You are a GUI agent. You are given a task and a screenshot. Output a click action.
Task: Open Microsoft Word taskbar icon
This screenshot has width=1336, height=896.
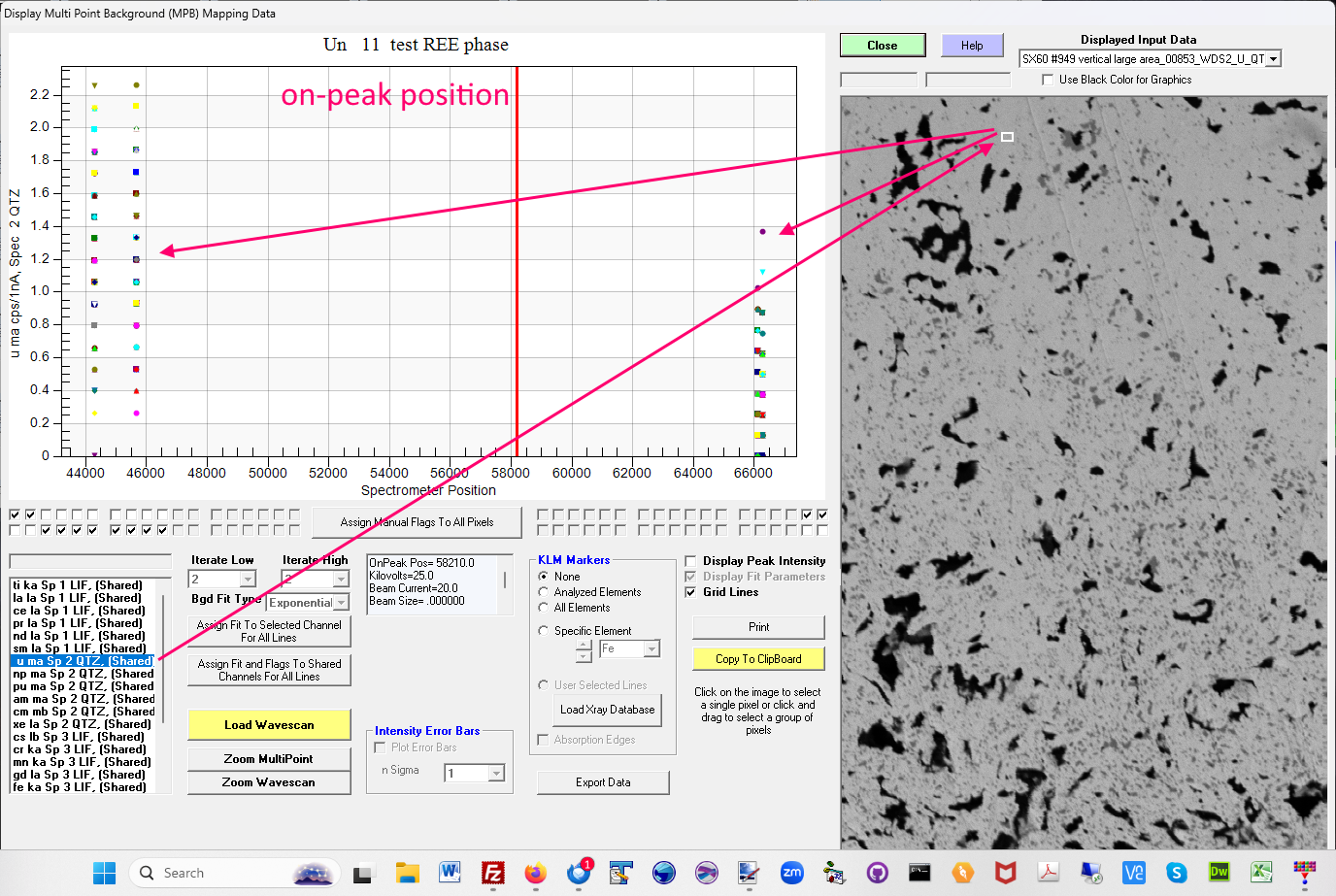pos(450,873)
